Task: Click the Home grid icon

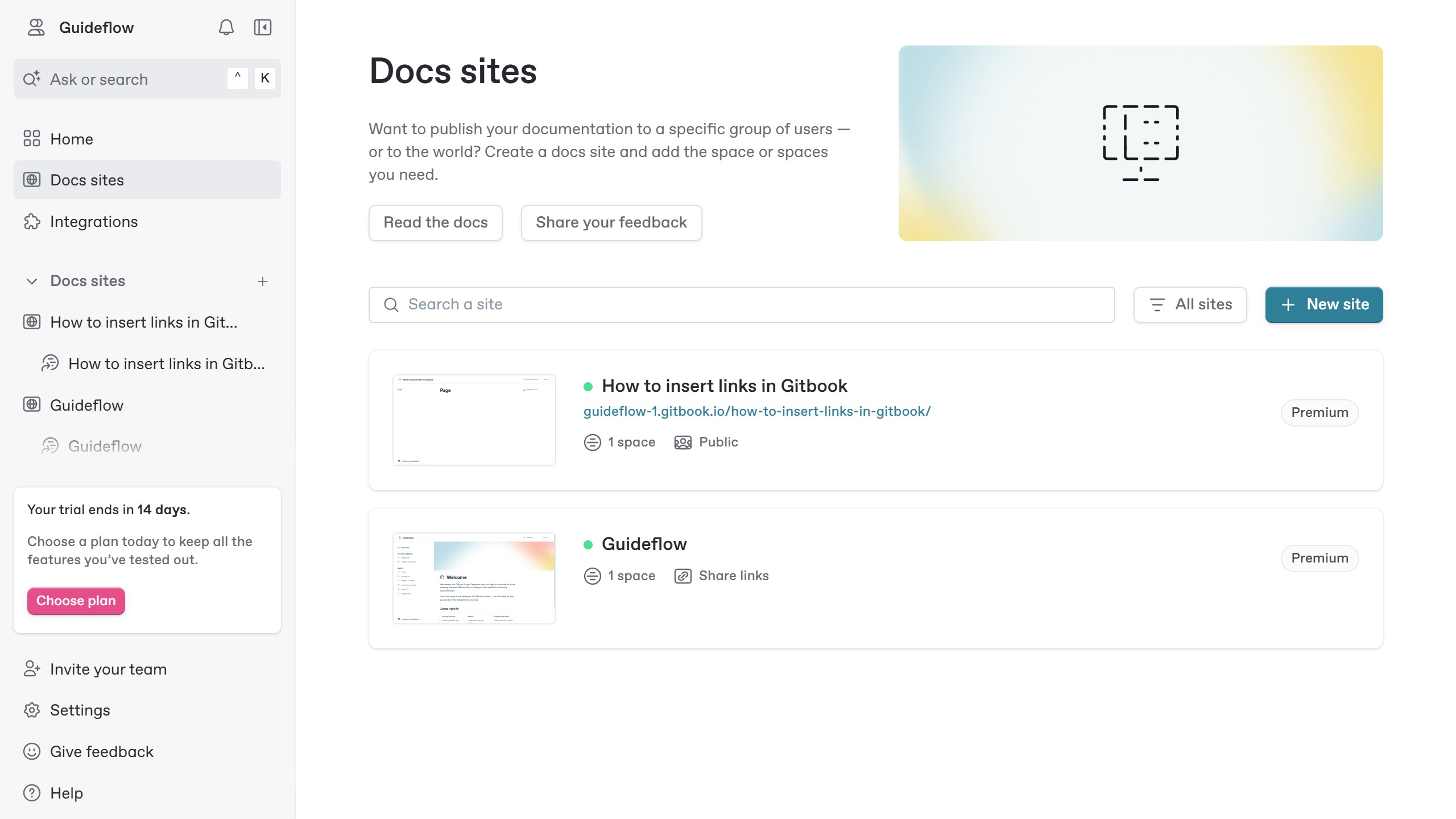Action: pyautogui.click(x=32, y=139)
